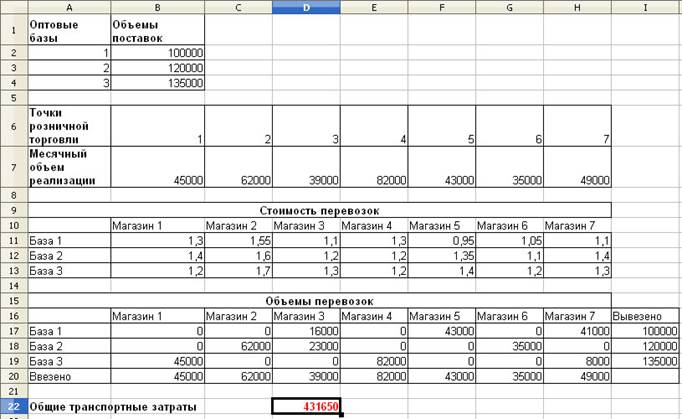Click the 'Вывезено' column header cell
This screenshot has height=419, width=682.
[645, 316]
